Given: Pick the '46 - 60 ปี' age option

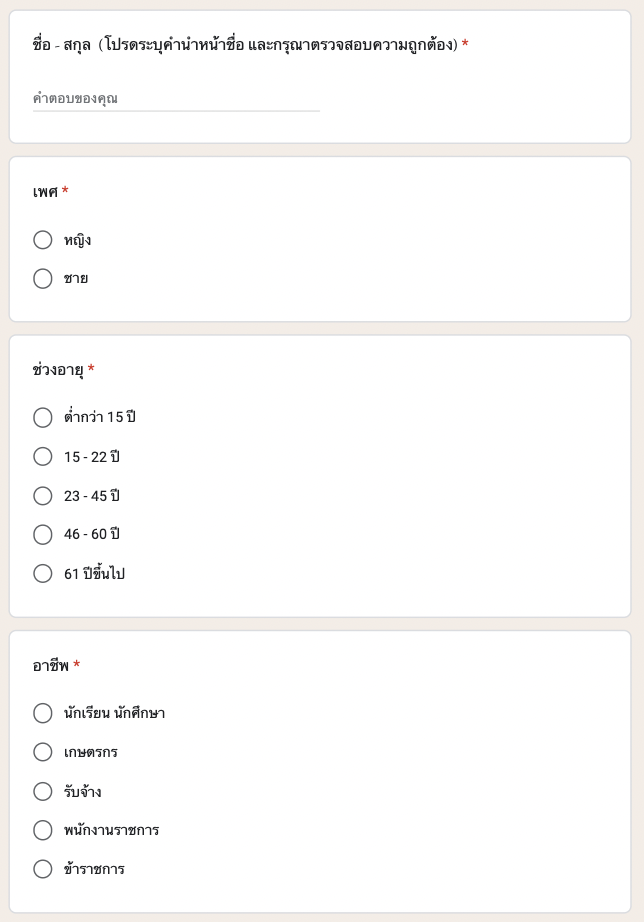Looking at the screenshot, I should click(x=43, y=535).
